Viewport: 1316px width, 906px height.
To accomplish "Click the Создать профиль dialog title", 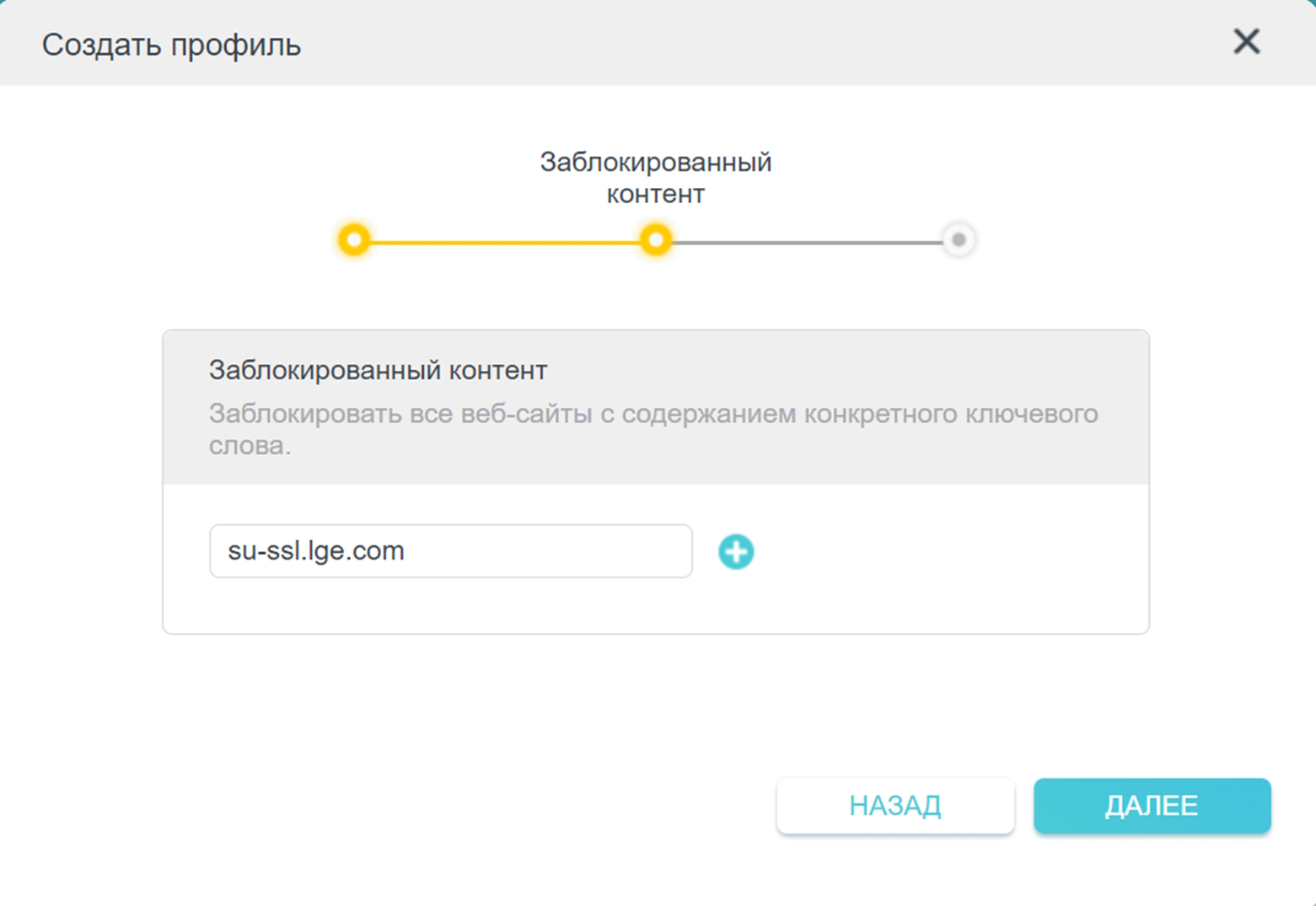I will (171, 45).
